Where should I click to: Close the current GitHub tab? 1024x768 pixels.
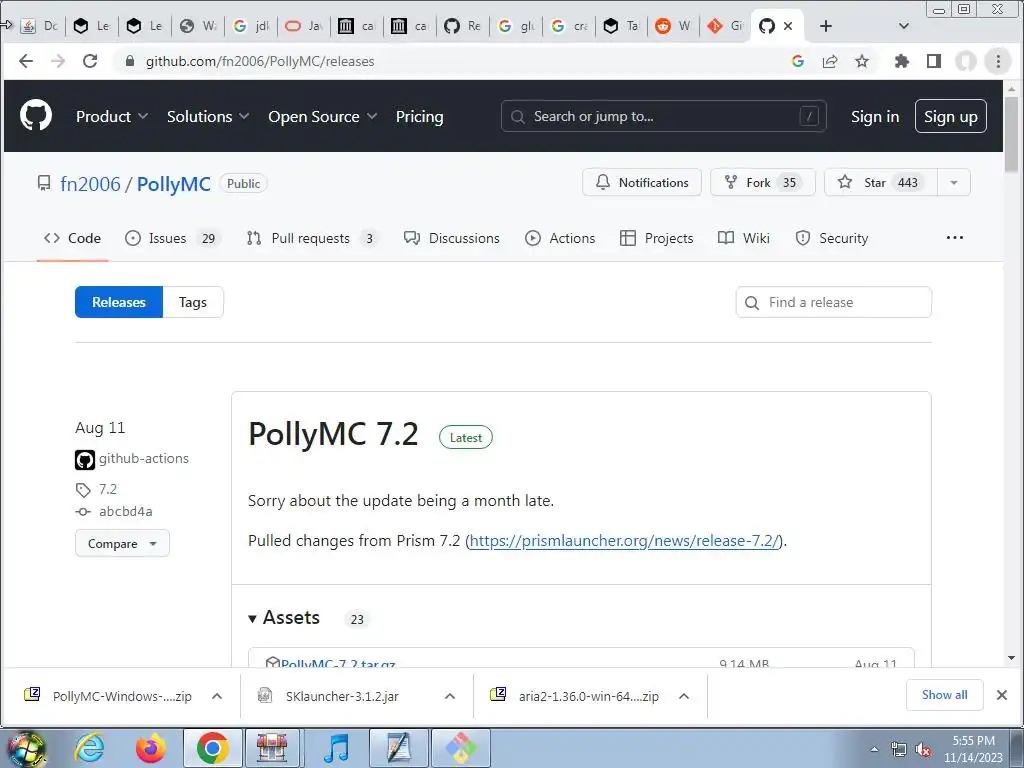(788, 26)
